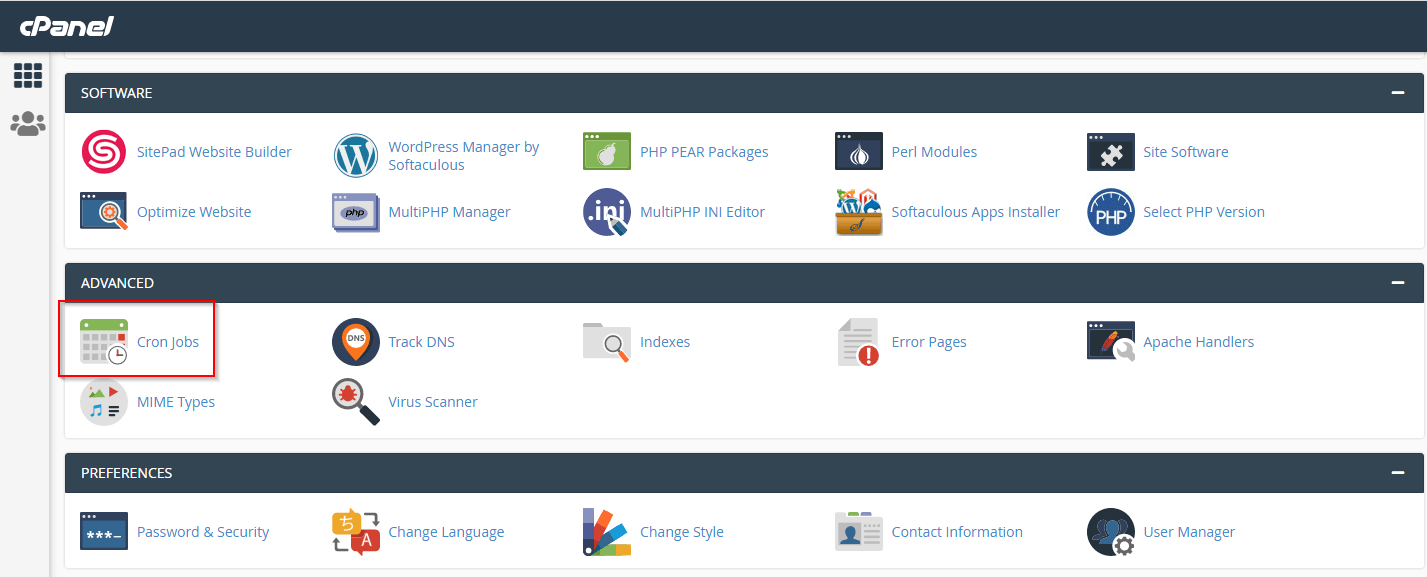Click the MultiPHP Manager icon
1427x577 pixels.
pos(356,212)
